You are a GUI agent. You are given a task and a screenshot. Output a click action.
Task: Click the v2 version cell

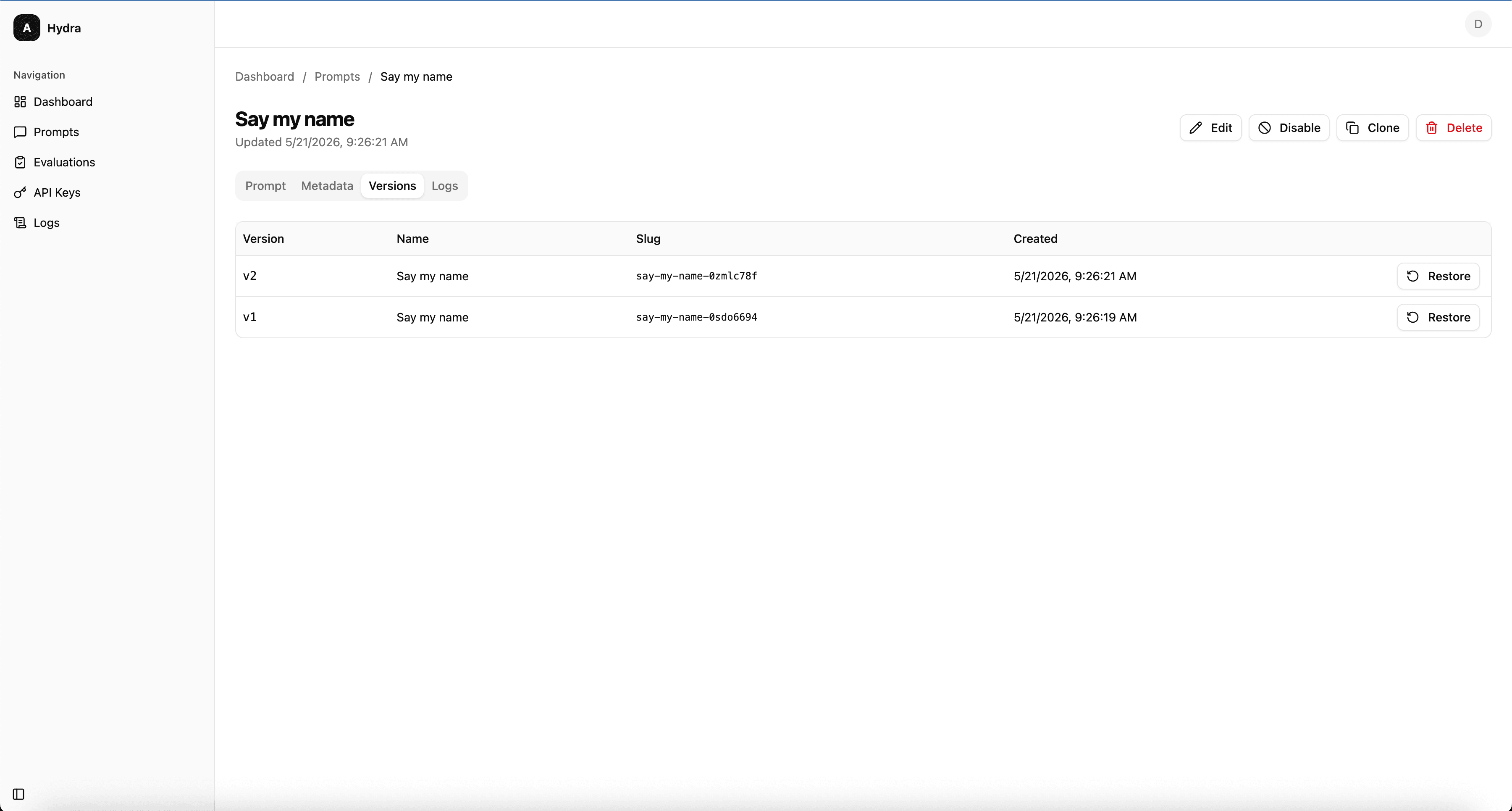click(249, 276)
